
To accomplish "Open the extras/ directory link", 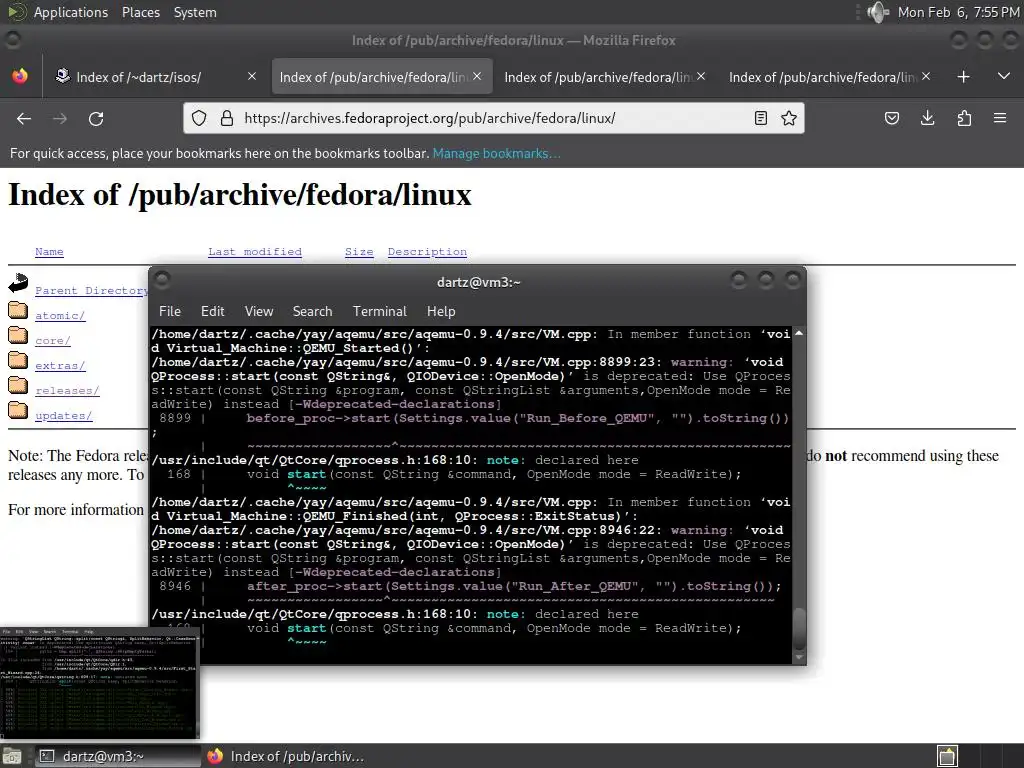I will point(60,366).
